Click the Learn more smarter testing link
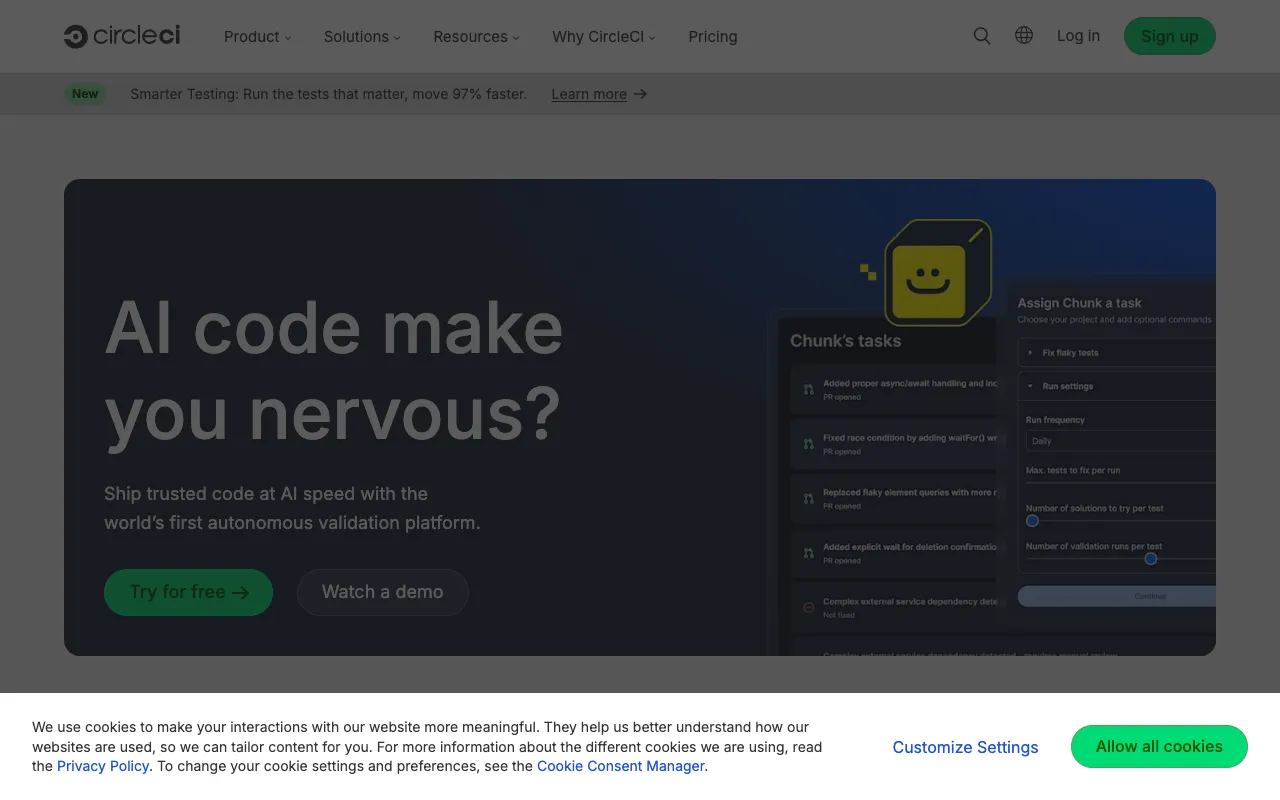 tap(589, 93)
